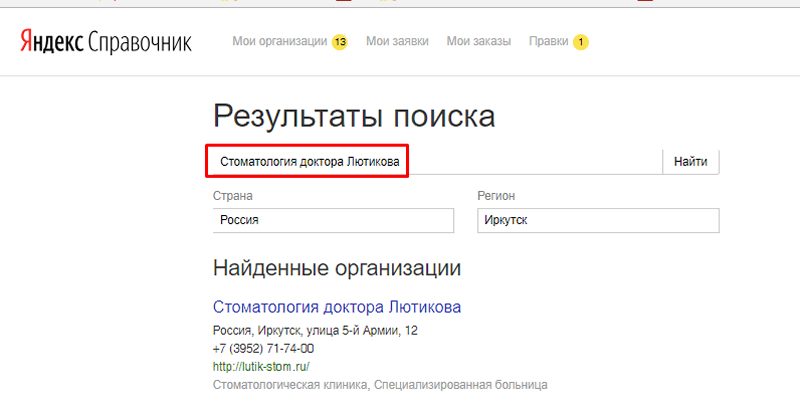Click the Регион label
Image resolution: width=800 pixels, height=404 pixels.
click(496, 196)
